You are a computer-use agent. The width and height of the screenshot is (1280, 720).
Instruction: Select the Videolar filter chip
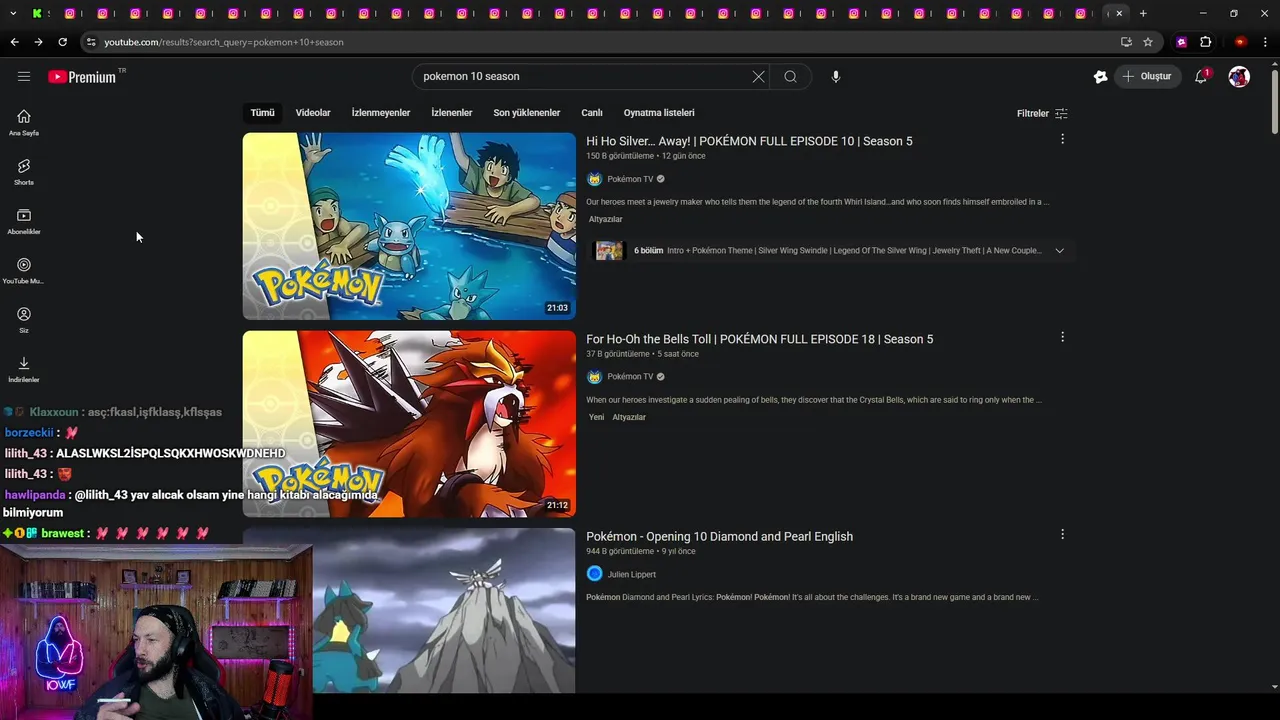pos(313,113)
